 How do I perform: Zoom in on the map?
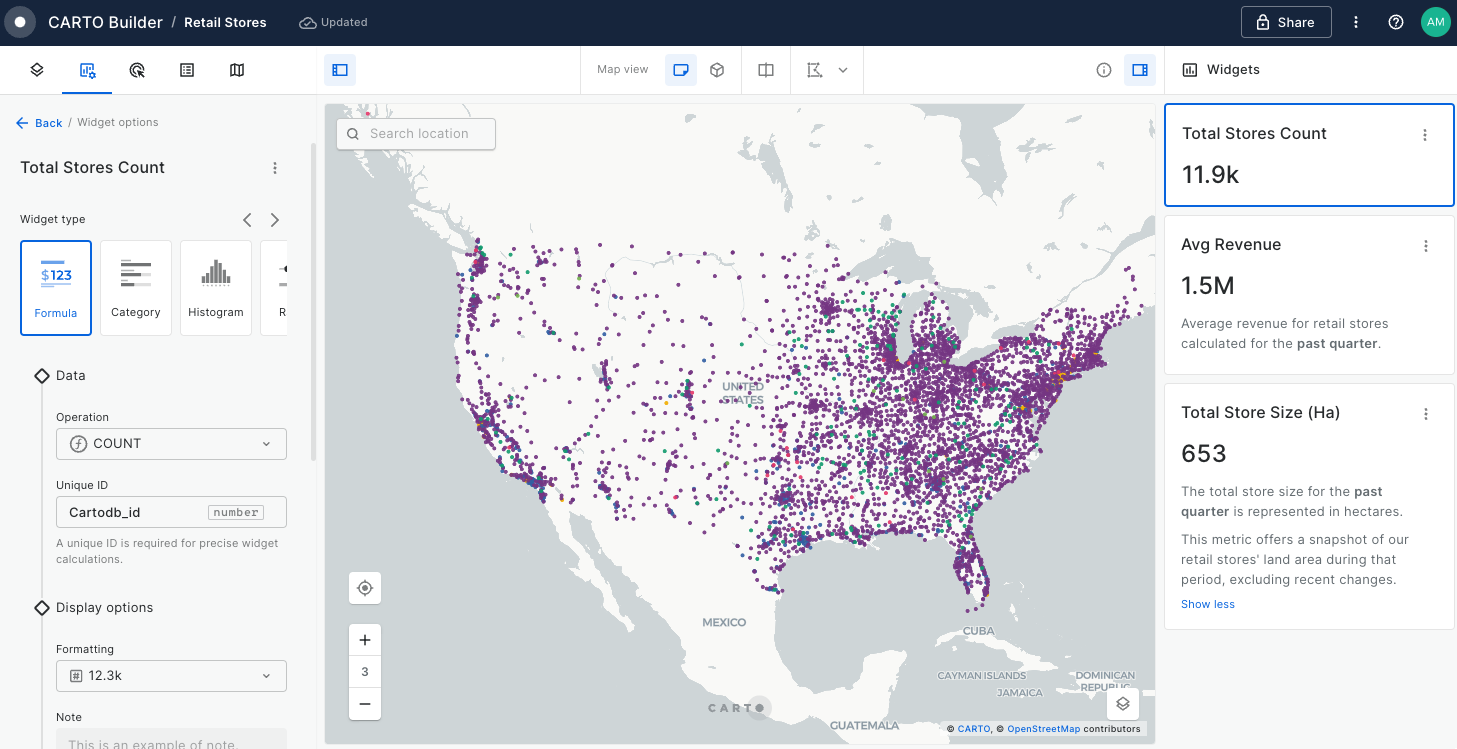(x=365, y=640)
